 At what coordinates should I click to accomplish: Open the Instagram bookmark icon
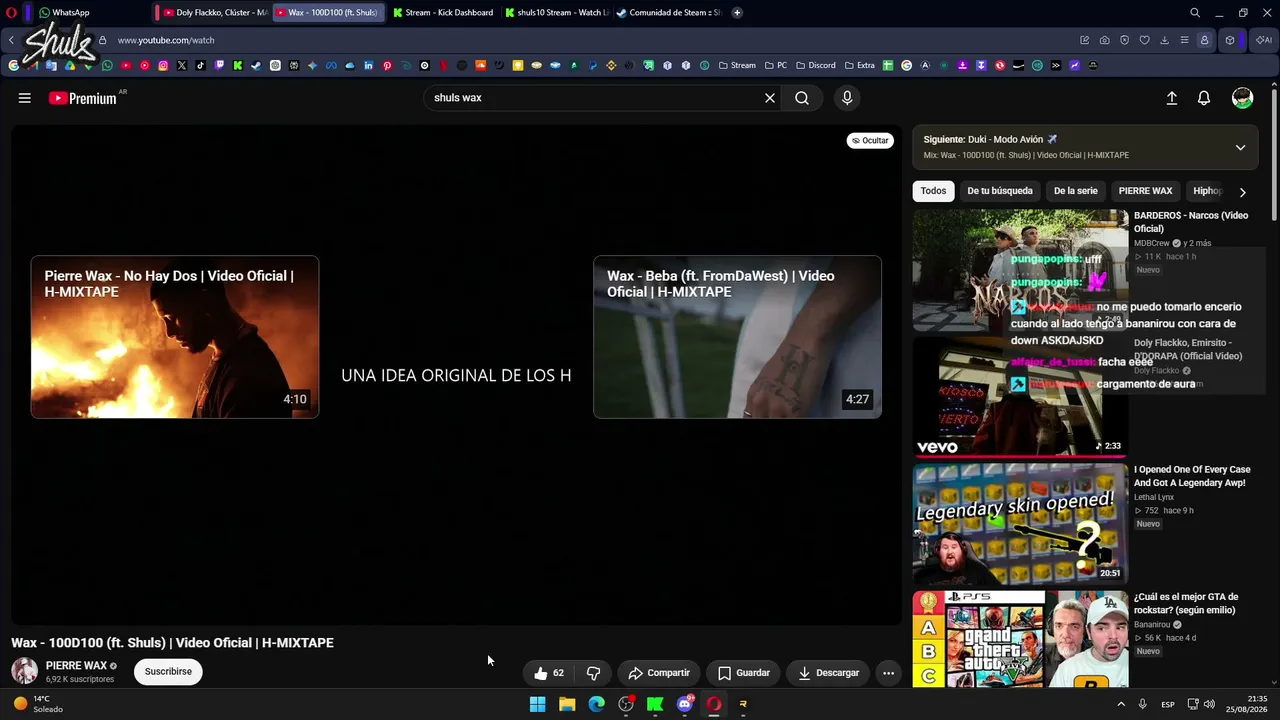point(163,66)
